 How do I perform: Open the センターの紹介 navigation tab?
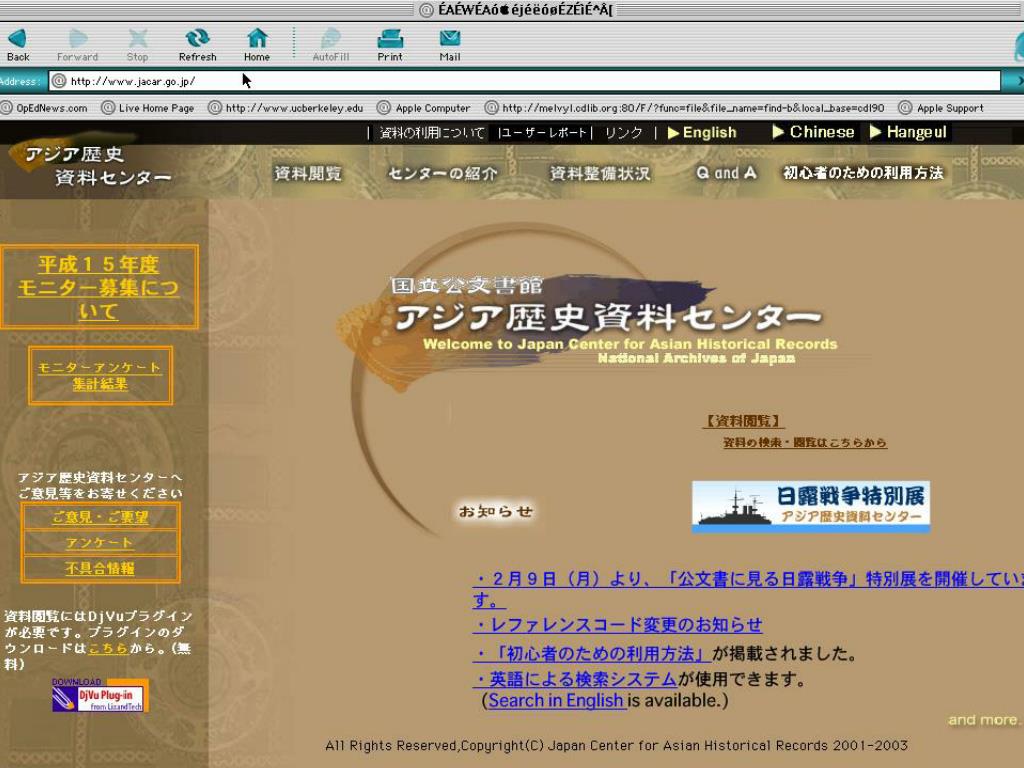[x=443, y=173]
